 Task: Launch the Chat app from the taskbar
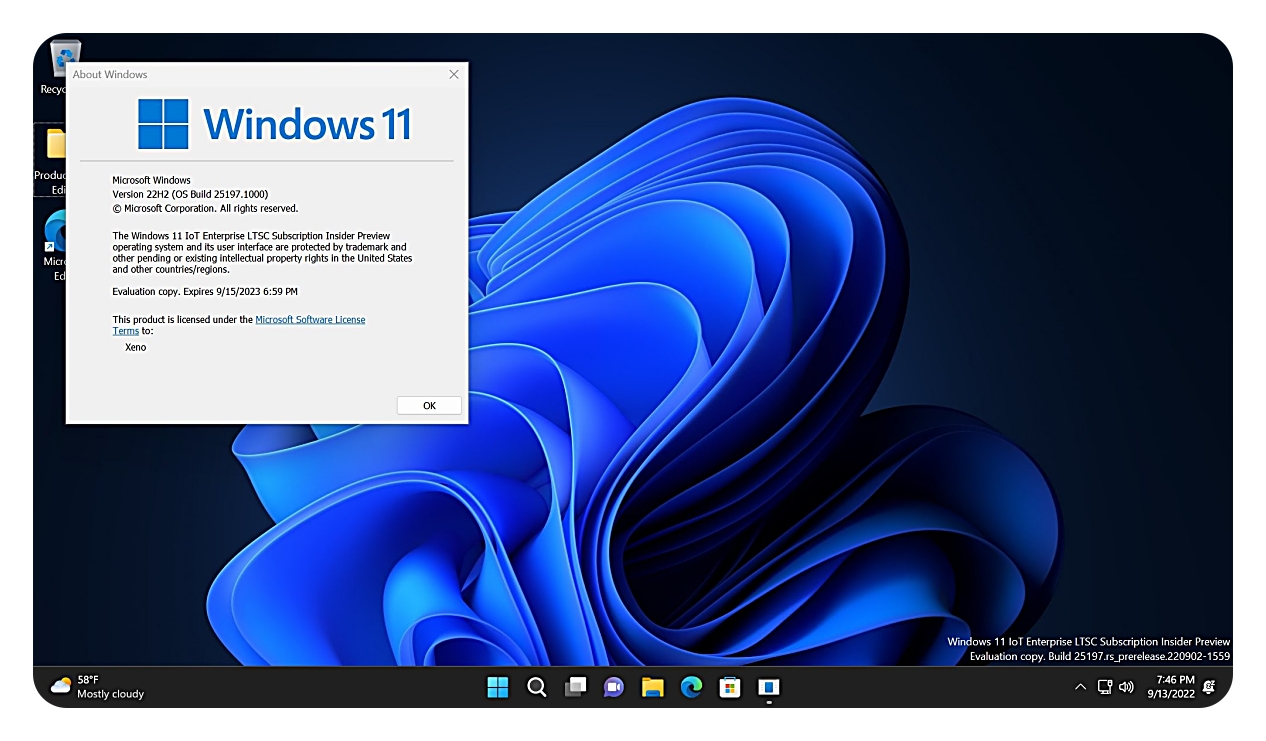point(614,687)
